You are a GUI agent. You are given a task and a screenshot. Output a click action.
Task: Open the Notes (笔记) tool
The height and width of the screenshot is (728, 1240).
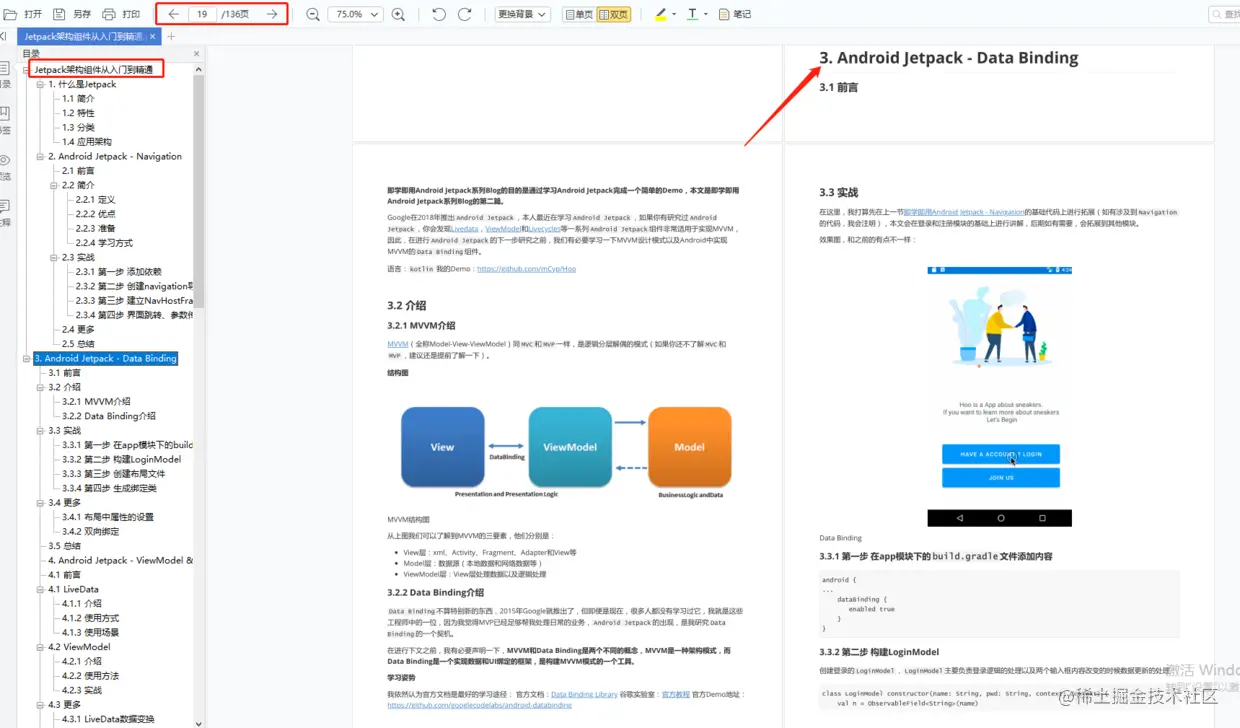tap(734, 14)
